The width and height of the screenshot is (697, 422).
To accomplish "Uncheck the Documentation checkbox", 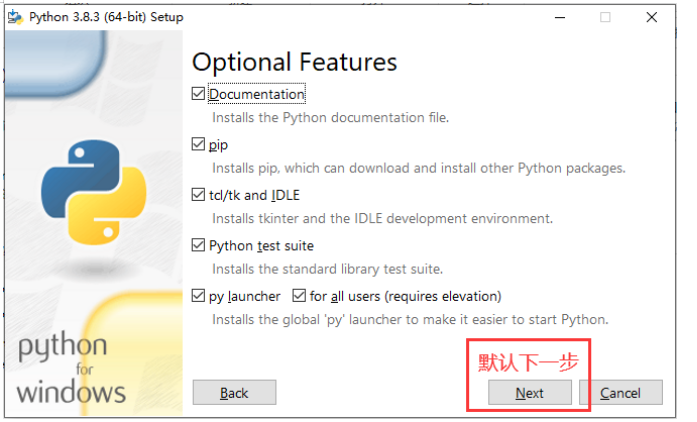I will point(198,94).
